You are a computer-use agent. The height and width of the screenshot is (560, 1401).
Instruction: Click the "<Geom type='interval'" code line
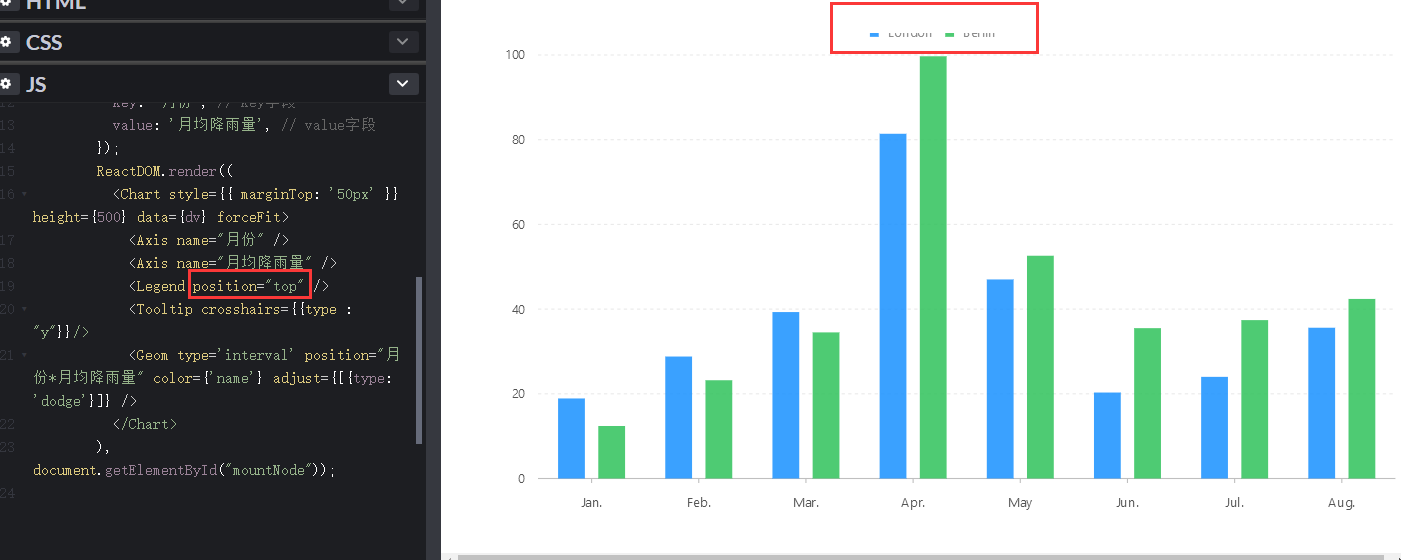[265, 355]
